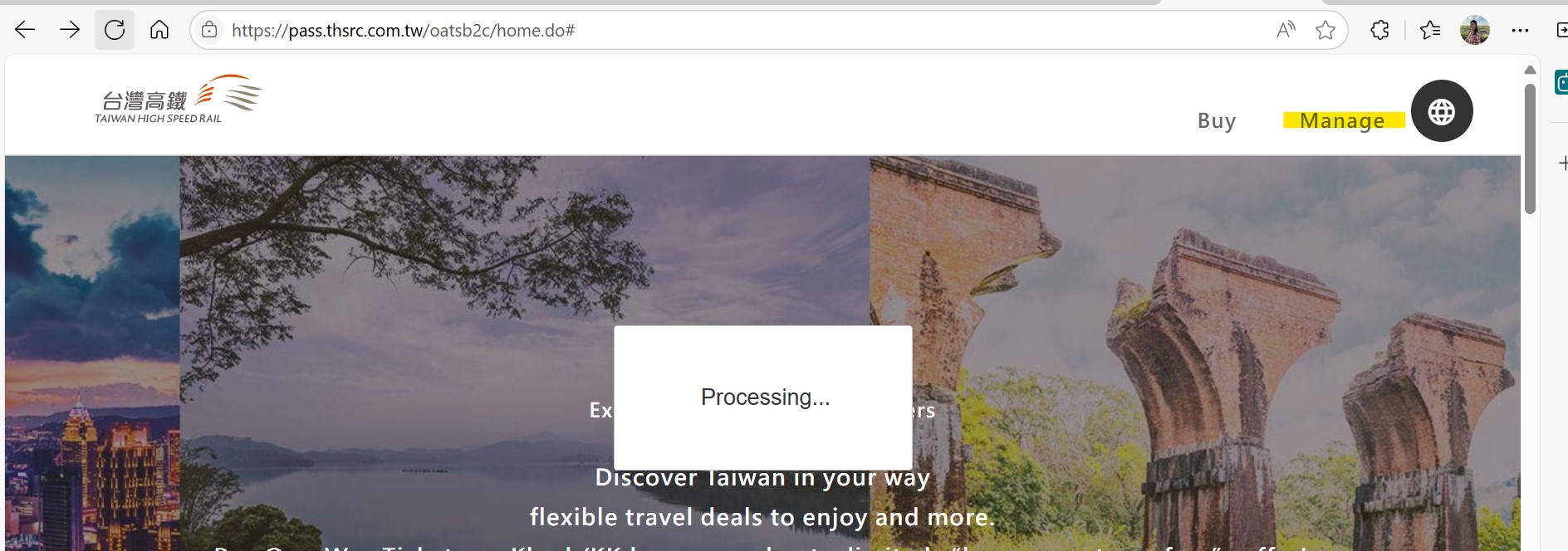Click the address bar URL field
The height and width of the screenshot is (551, 1568).
point(747,31)
